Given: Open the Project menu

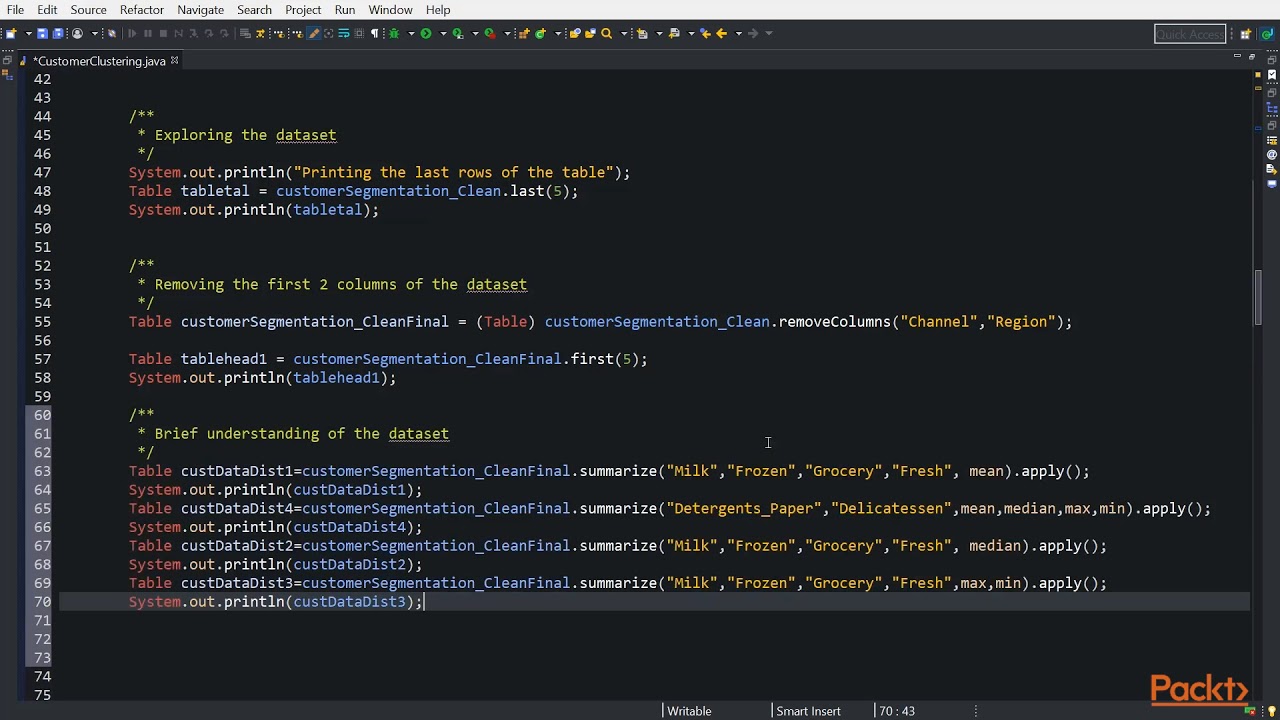Looking at the screenshot, I should coord(303,10).
